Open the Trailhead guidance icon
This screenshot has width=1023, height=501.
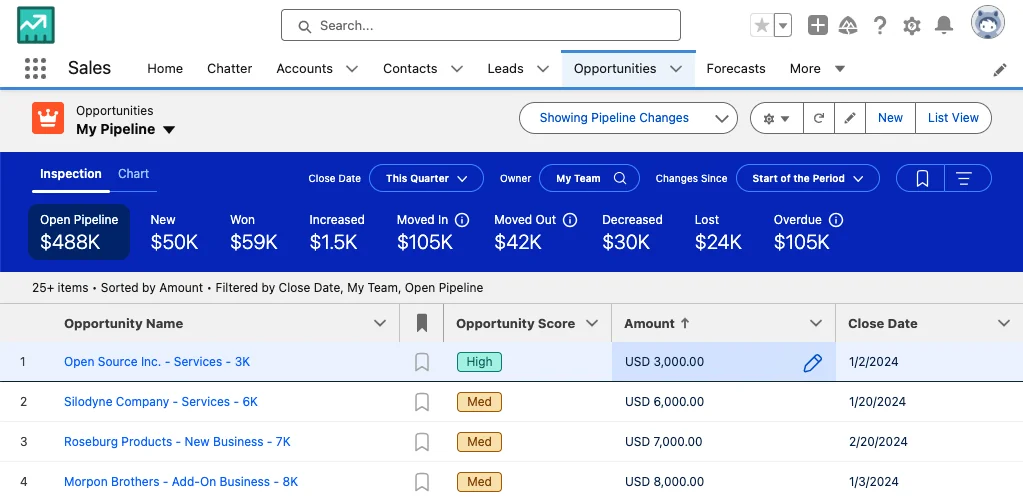[x=848, y=25]
